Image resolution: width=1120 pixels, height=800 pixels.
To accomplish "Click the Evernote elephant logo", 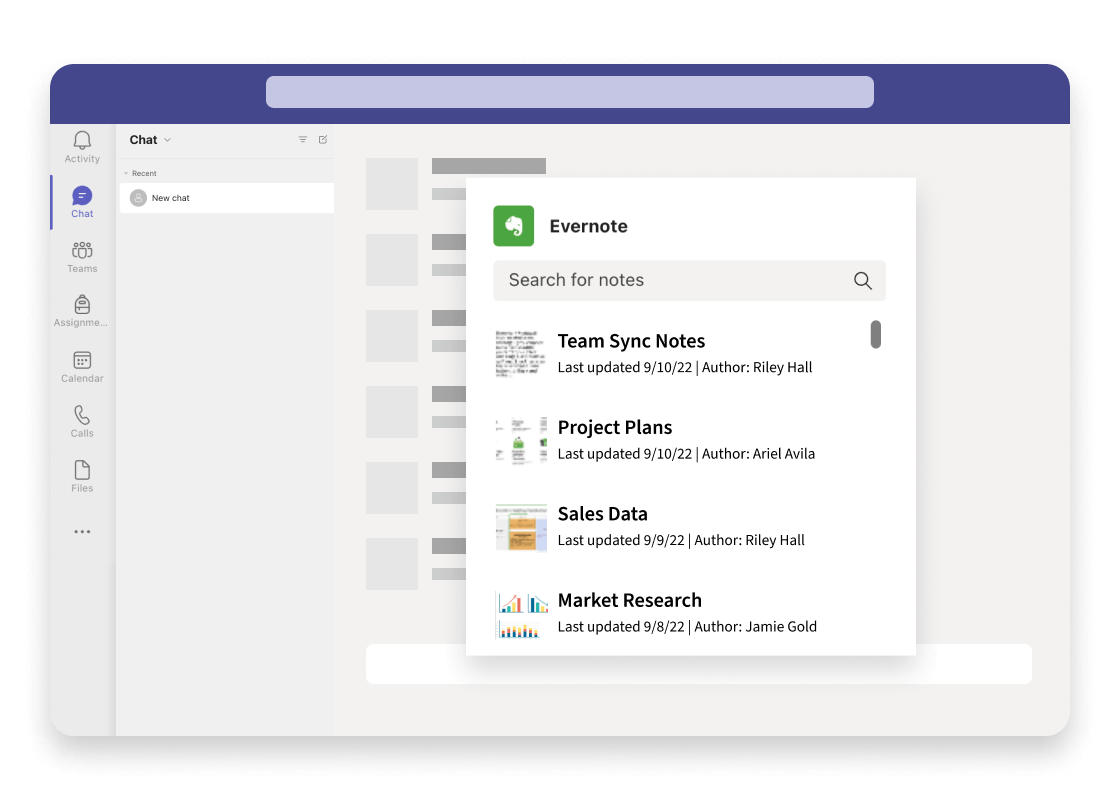I will (514, 226).
